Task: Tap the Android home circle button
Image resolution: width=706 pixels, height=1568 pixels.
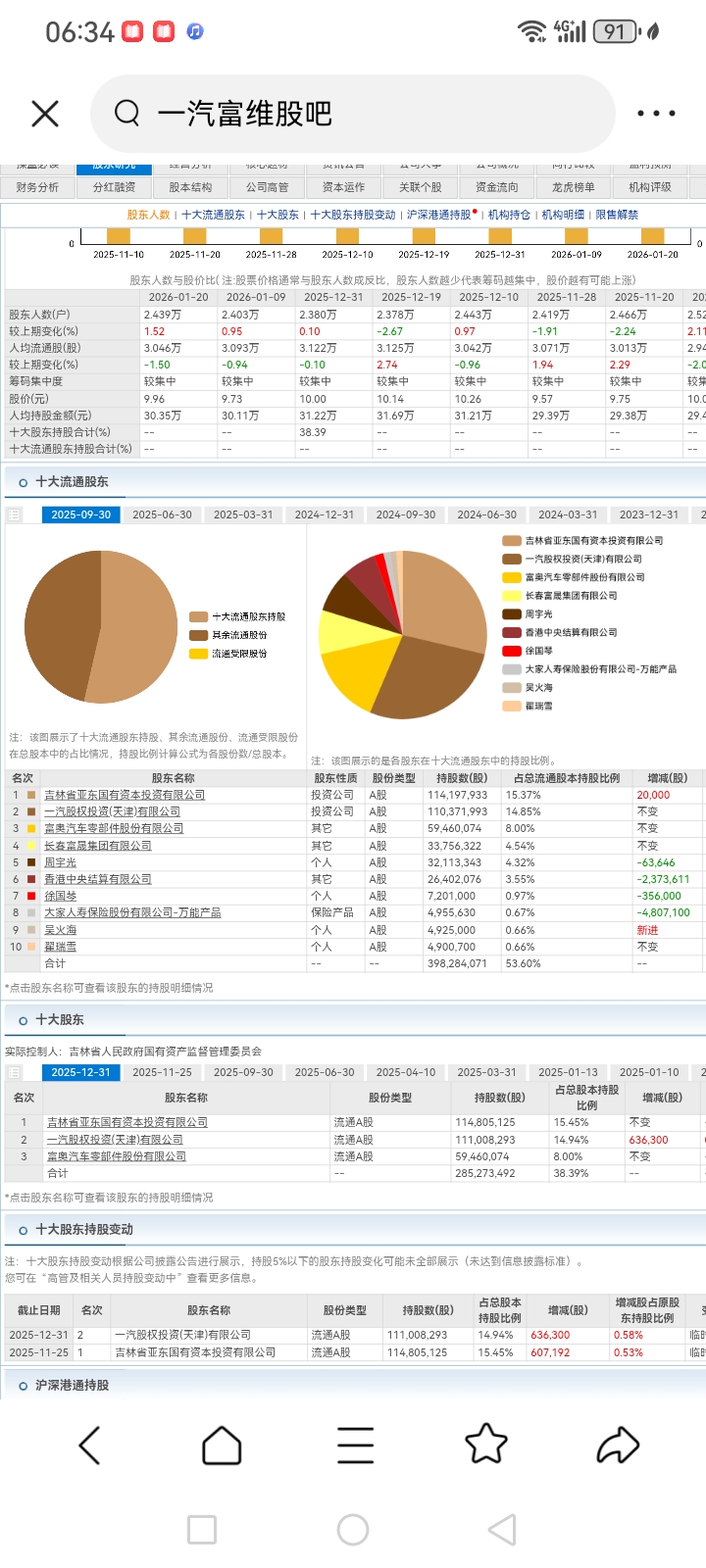Action: [353, 1529]
